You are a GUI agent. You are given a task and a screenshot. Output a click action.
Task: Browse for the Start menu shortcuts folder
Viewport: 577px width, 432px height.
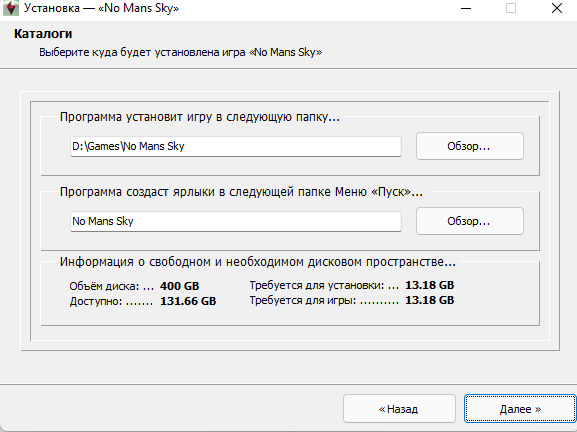coord(470,221)
